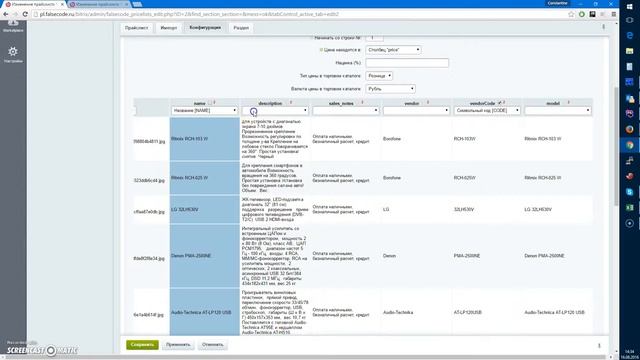The height and width of the screenshot is (360, 640).
Task: Open the price column dropdown 'Столбец price'
Action: tap(393, 50)
